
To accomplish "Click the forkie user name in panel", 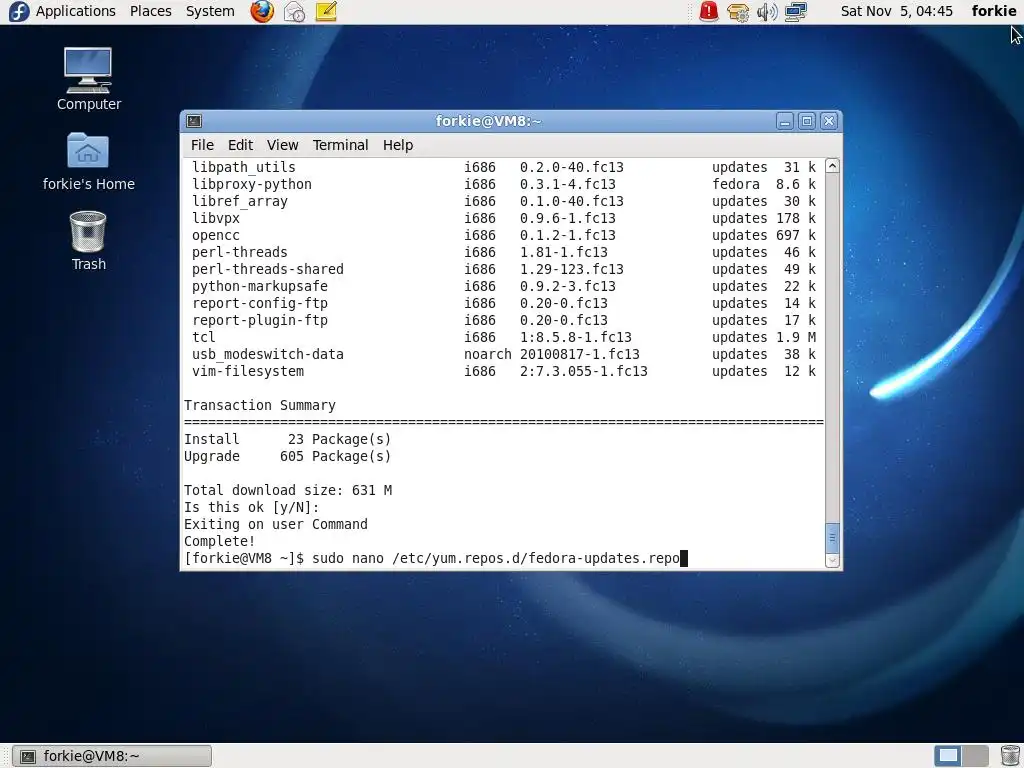I will point(993,11).
